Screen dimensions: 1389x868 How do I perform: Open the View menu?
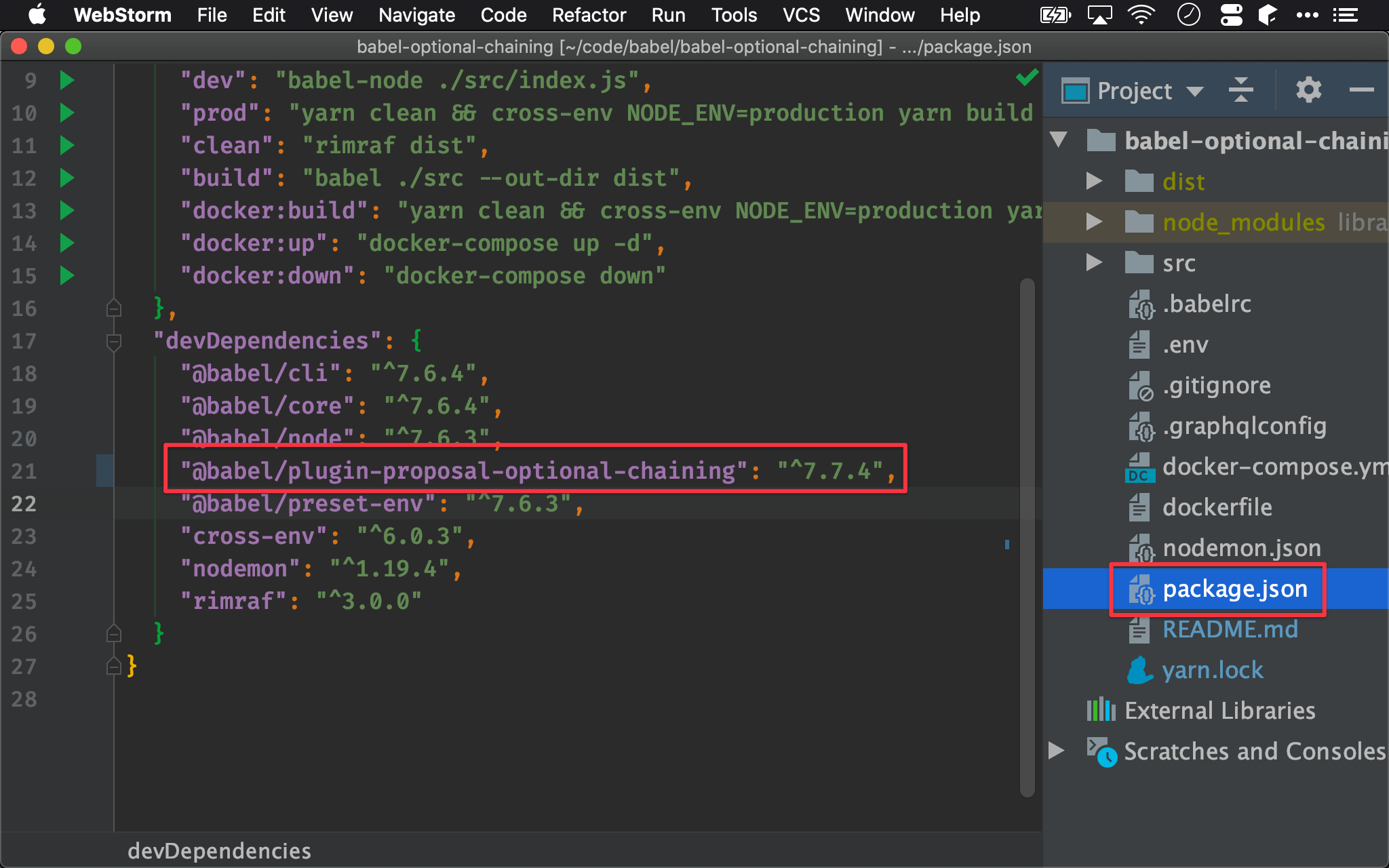pyautogui.click(x=332, y=15)
